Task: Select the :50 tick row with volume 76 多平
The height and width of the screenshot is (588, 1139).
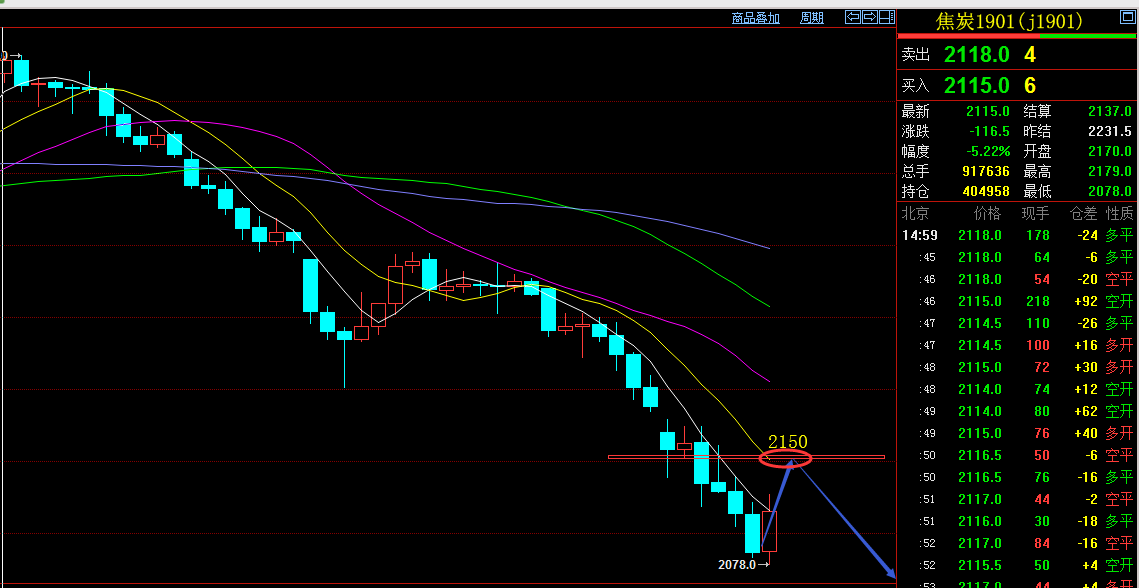Action: click(x=1017, y=478)
